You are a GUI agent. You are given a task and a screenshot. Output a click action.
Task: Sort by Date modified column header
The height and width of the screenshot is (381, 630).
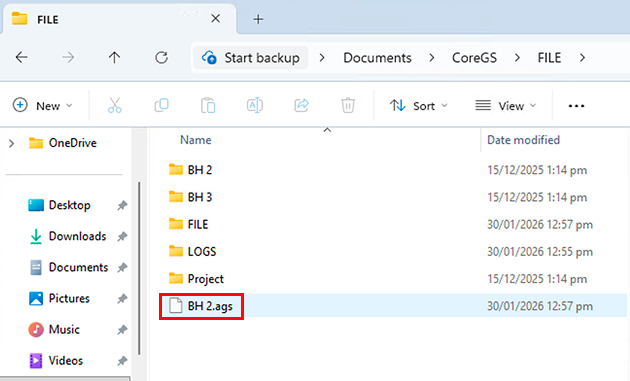524,140
